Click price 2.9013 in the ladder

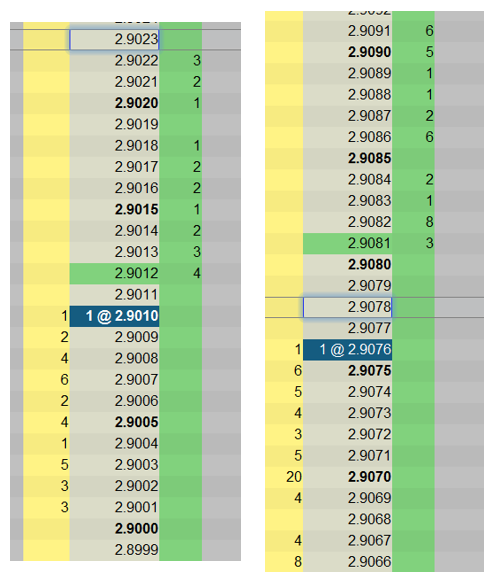coord(136,252)
